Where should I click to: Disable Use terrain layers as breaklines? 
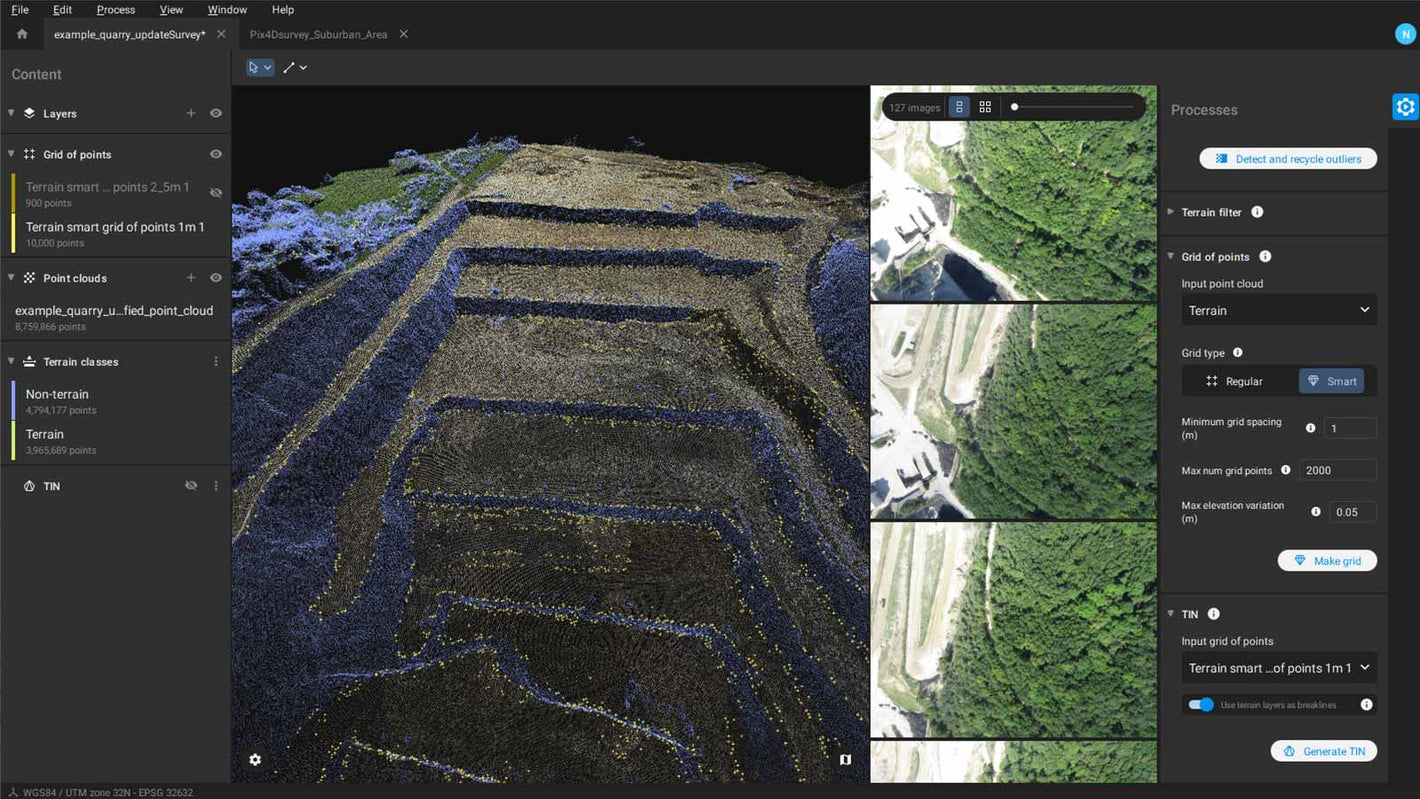[x=1201, y=705]
